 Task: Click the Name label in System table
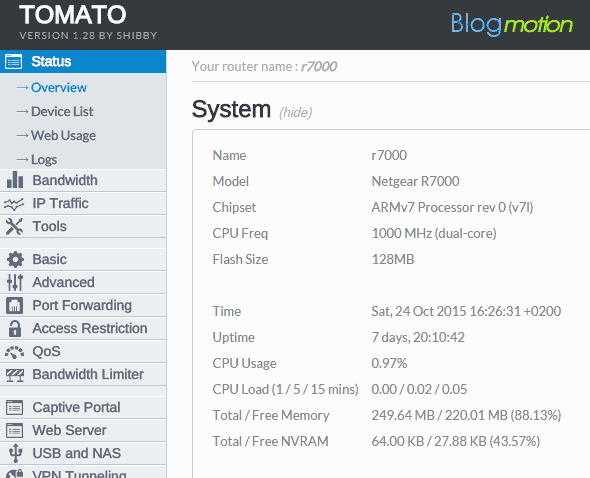(x=229, y=155)
